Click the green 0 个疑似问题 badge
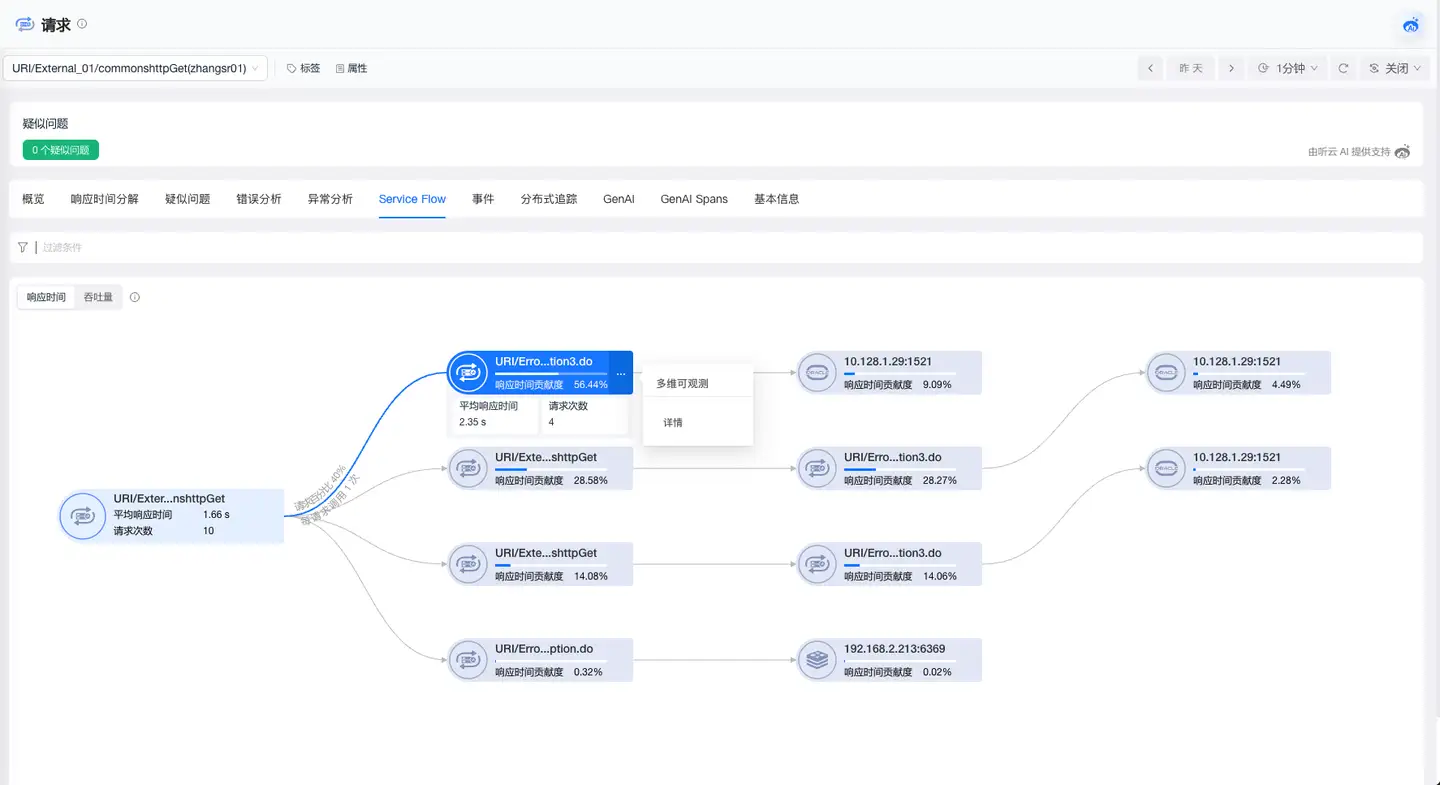Screen dimensions: 1440x785 point(60,148)
